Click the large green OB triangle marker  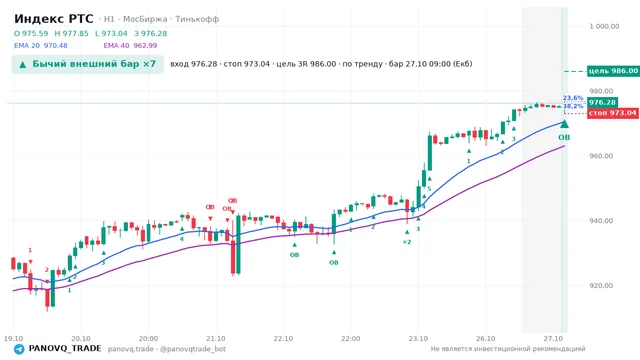coord(564,124)
